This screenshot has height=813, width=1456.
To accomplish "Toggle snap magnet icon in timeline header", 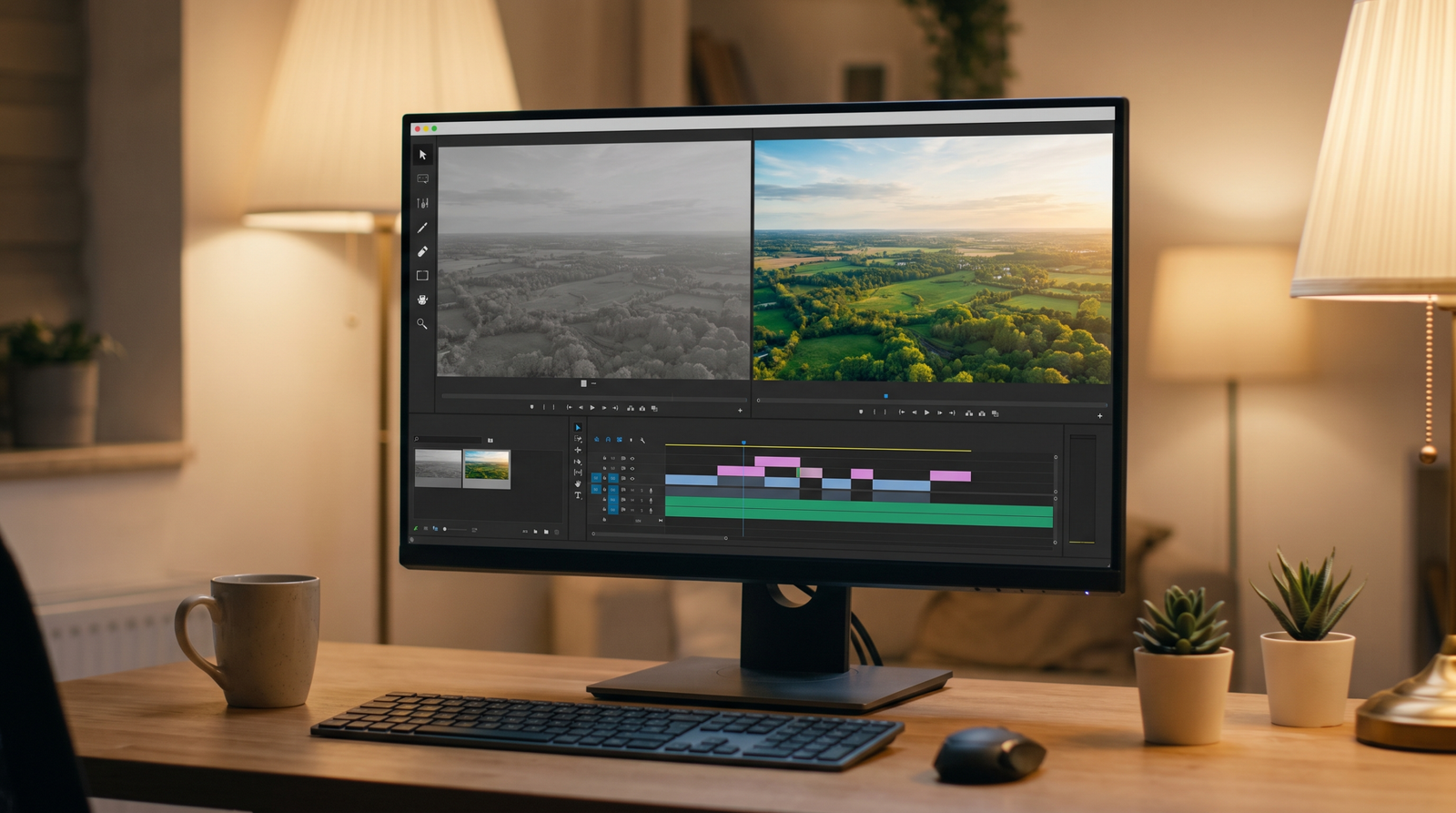I will pos(608,440).
